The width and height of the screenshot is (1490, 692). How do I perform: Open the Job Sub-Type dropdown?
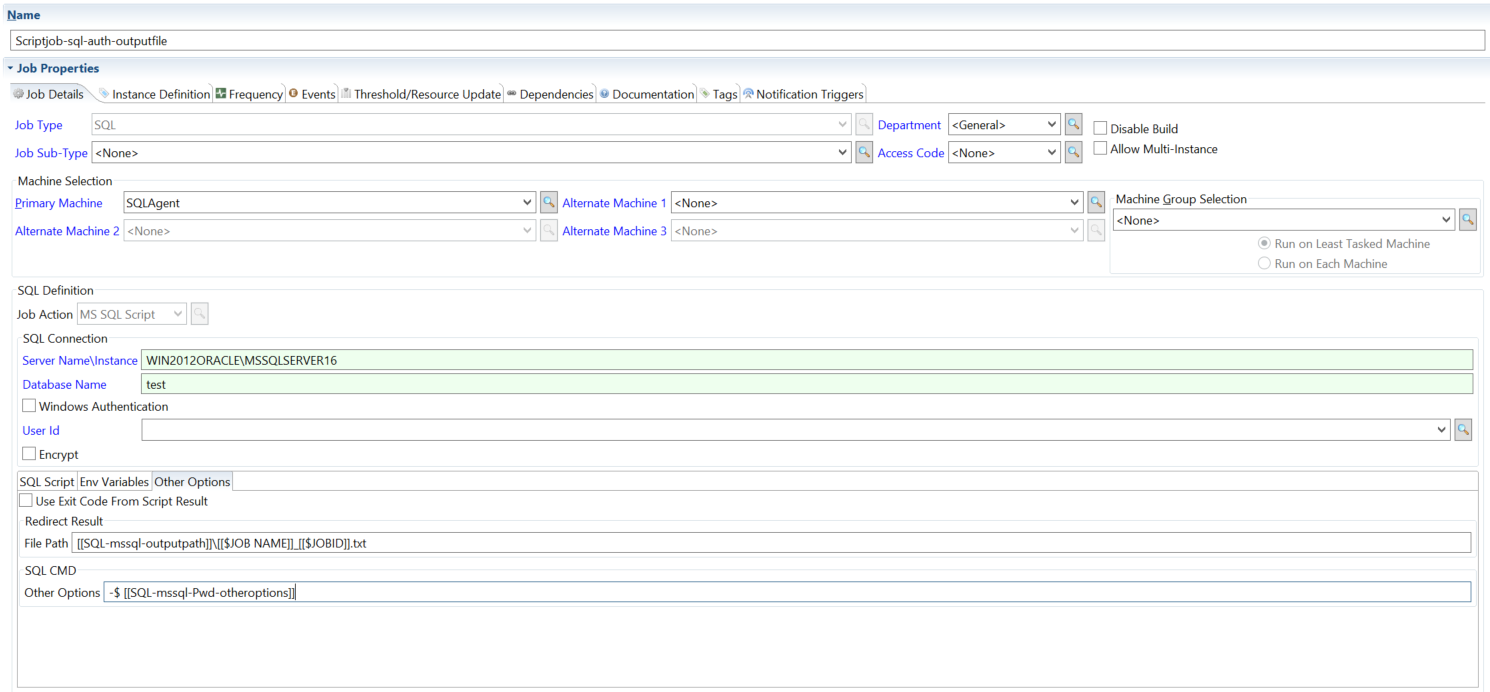tap(843, 153)
